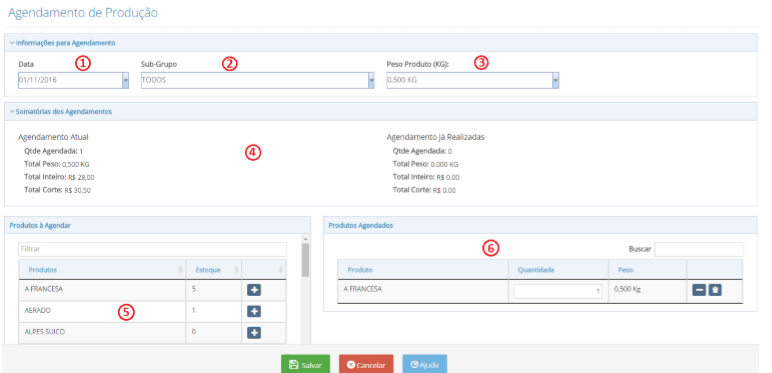Sort list by Estoque column
The width and height of the screenshot is (772, 373).
coord(214,270)
